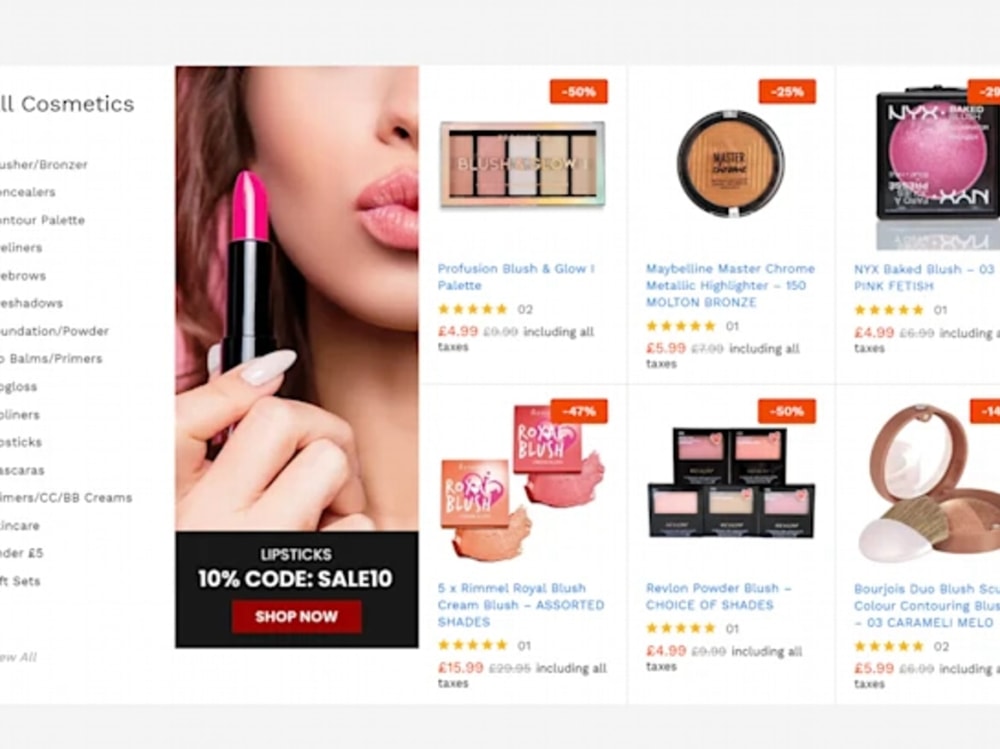
Task: Open NYX Baked Blush Pink Fetish link
Action: [x=926, y=278]
